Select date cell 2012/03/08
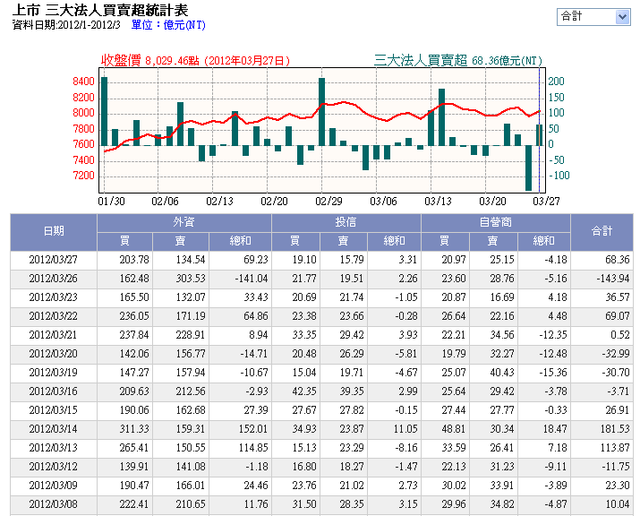This screenshot has height=516, width=640. pos(53,505)
